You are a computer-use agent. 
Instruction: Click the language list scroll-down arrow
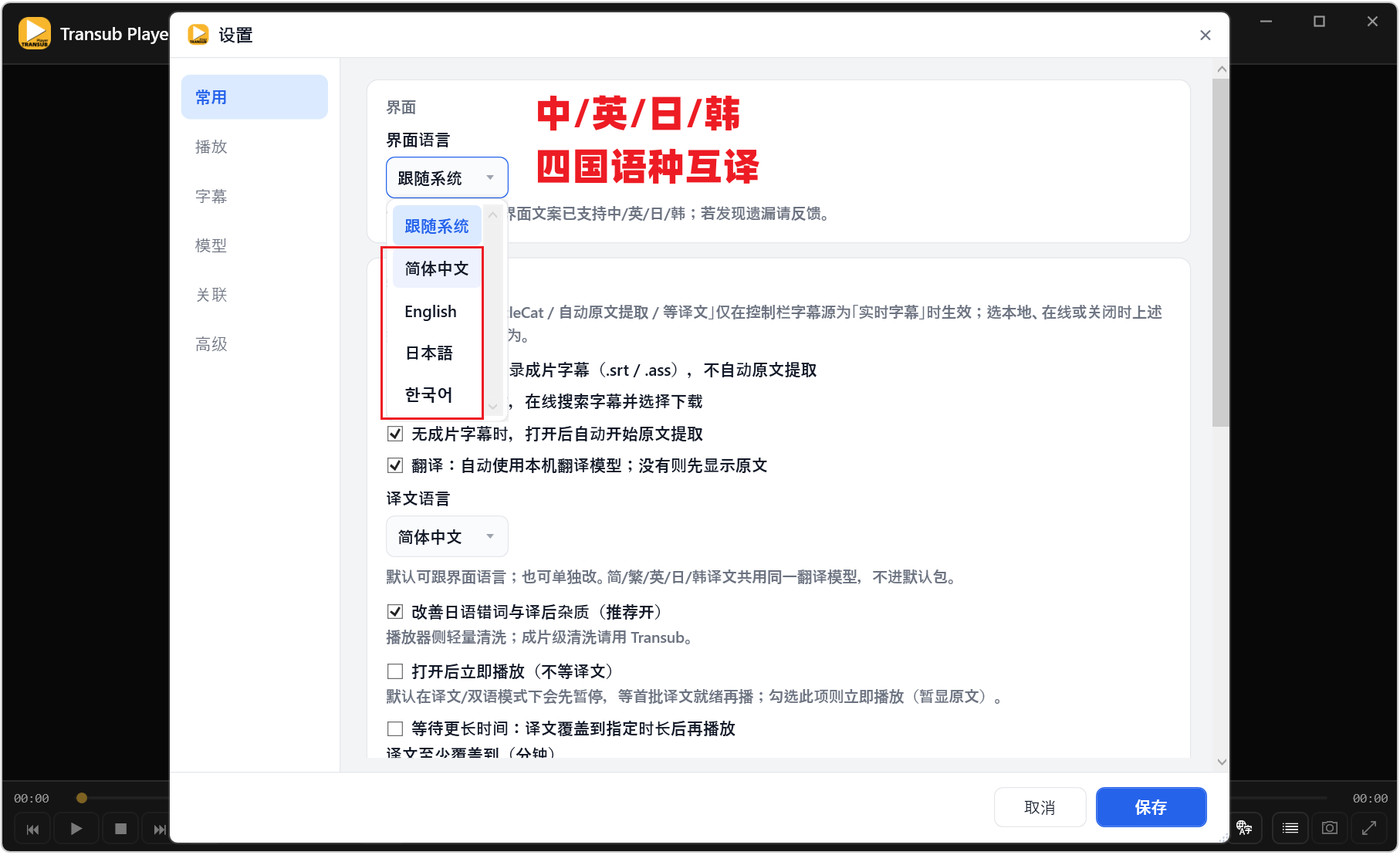493,406
